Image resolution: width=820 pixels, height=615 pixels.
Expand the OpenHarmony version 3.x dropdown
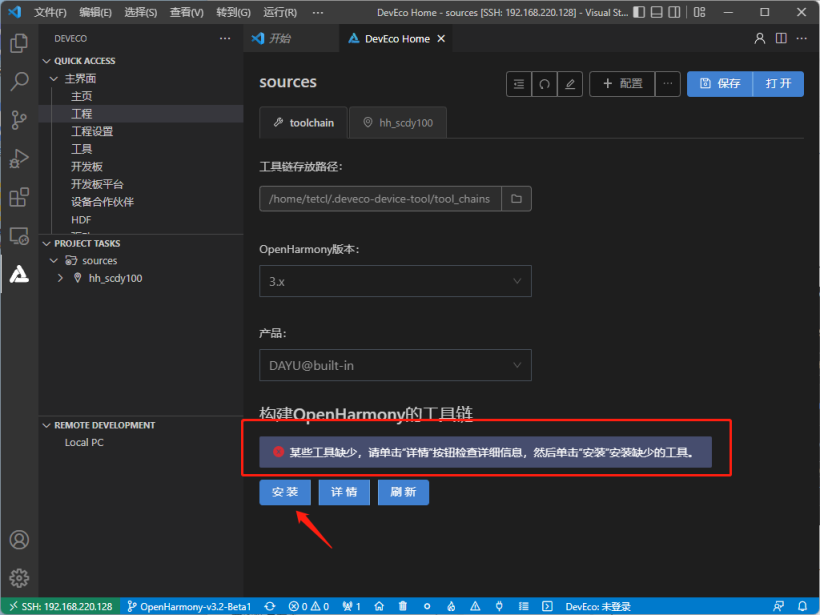pyautogui.click(x=395, y=281)
